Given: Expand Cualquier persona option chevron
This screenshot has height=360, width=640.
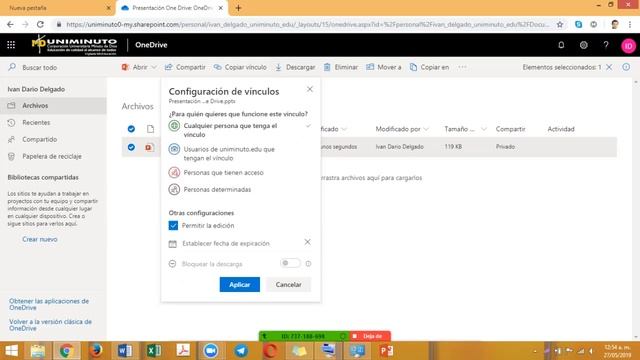Looking at the screenshot, I should pyautogui.click(x=308, y=126).
